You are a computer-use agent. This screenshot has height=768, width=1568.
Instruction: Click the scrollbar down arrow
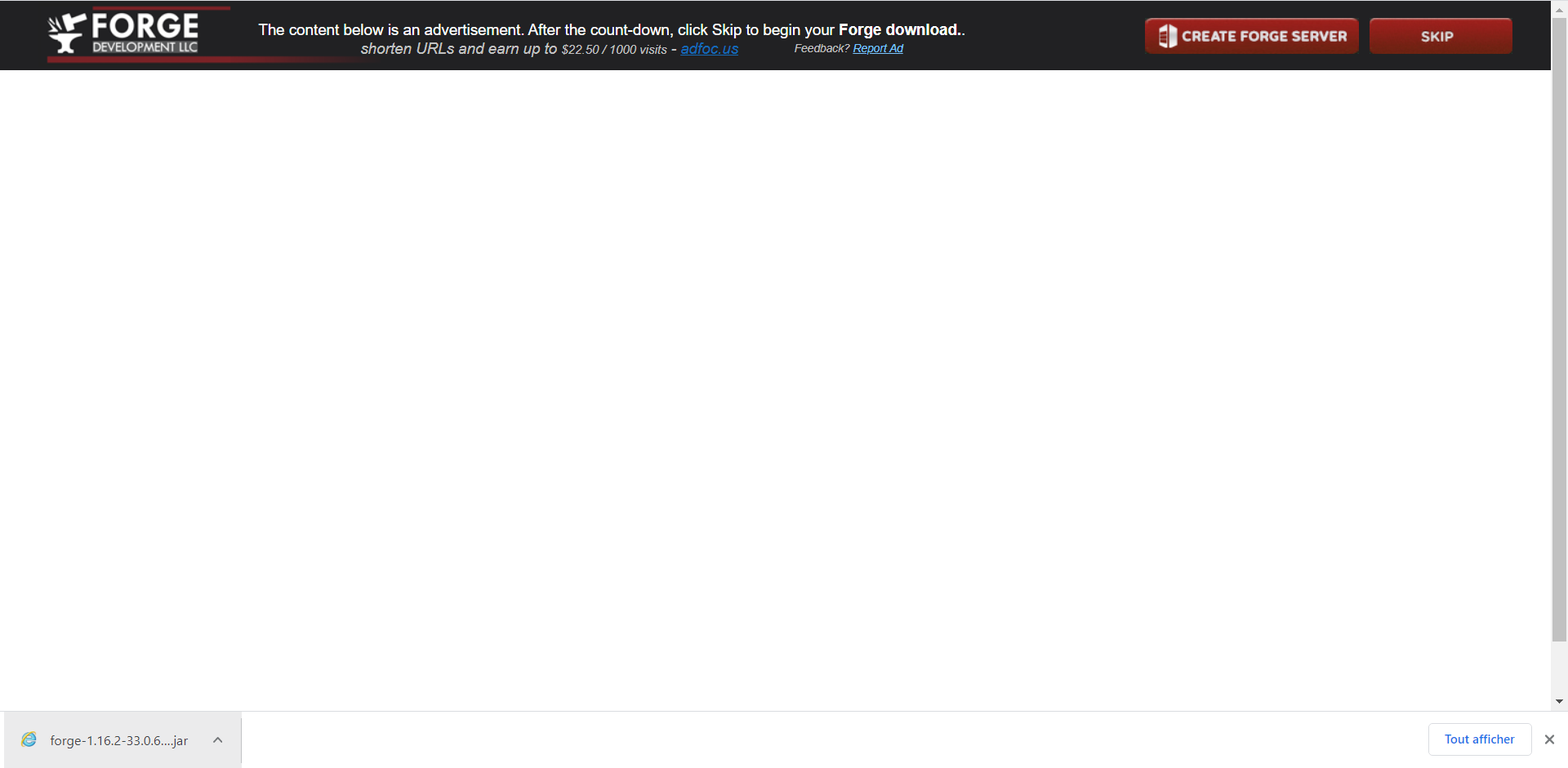(1559, 701)
